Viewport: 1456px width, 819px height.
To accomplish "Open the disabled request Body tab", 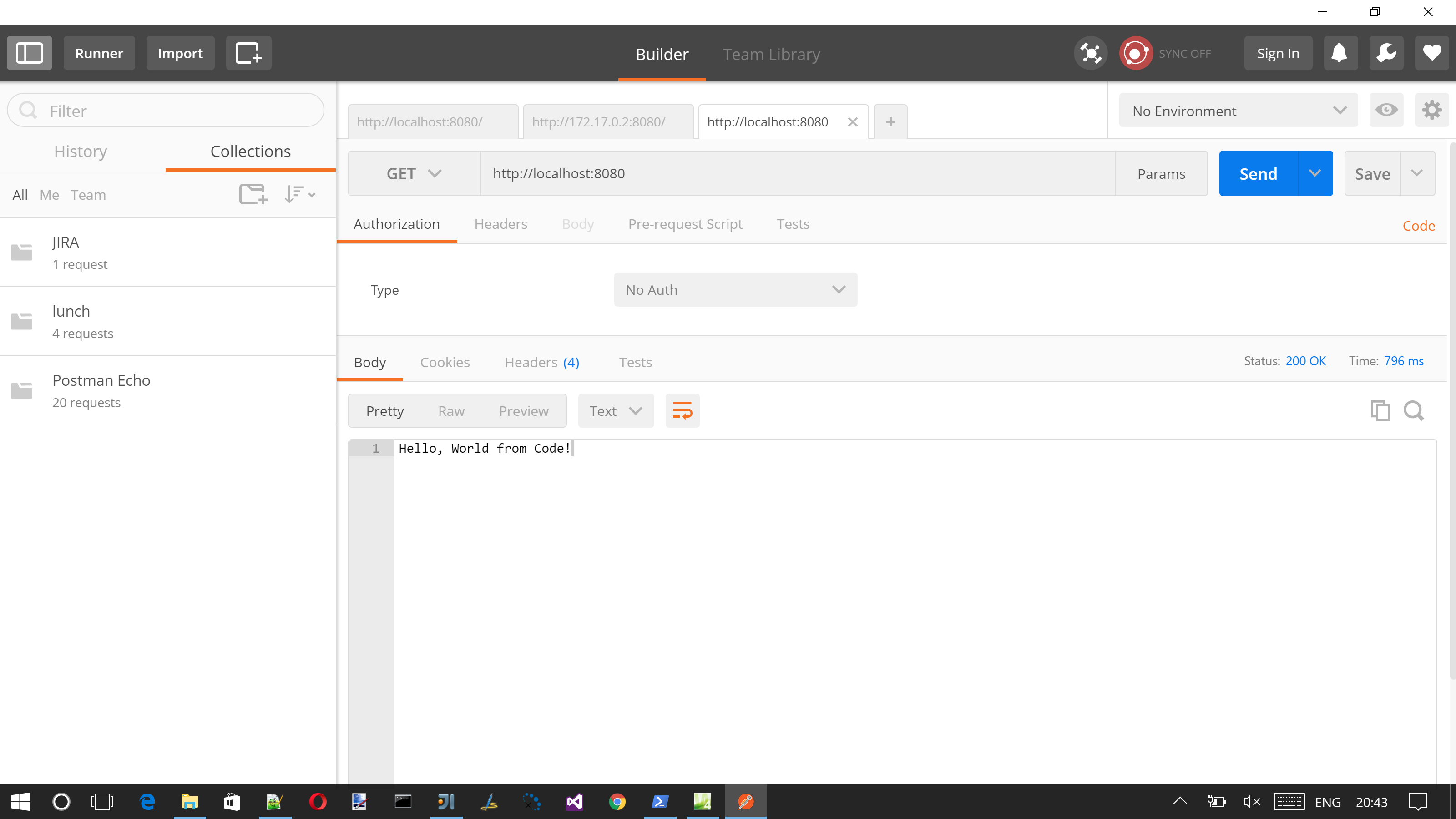I will pyautogui.click(x=577, y=224).
